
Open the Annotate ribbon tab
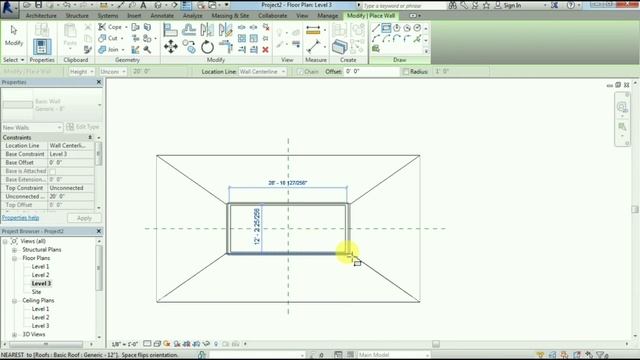[x=162, y=16]
